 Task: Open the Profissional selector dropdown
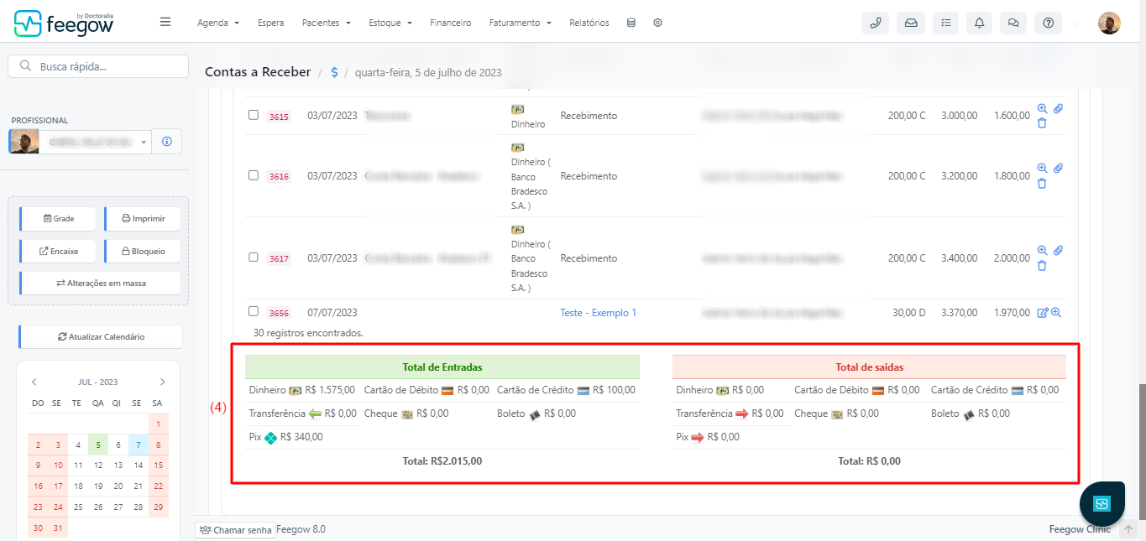tap(80, 141)
